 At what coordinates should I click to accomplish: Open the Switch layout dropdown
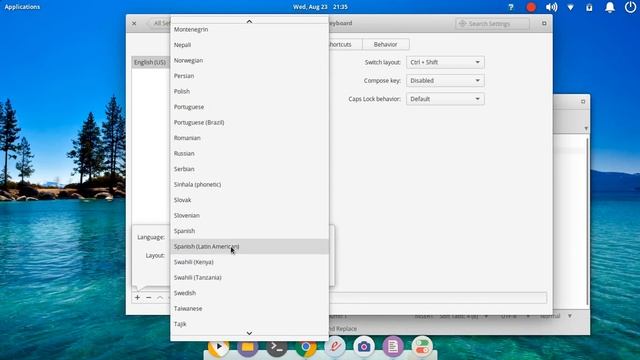445,62
